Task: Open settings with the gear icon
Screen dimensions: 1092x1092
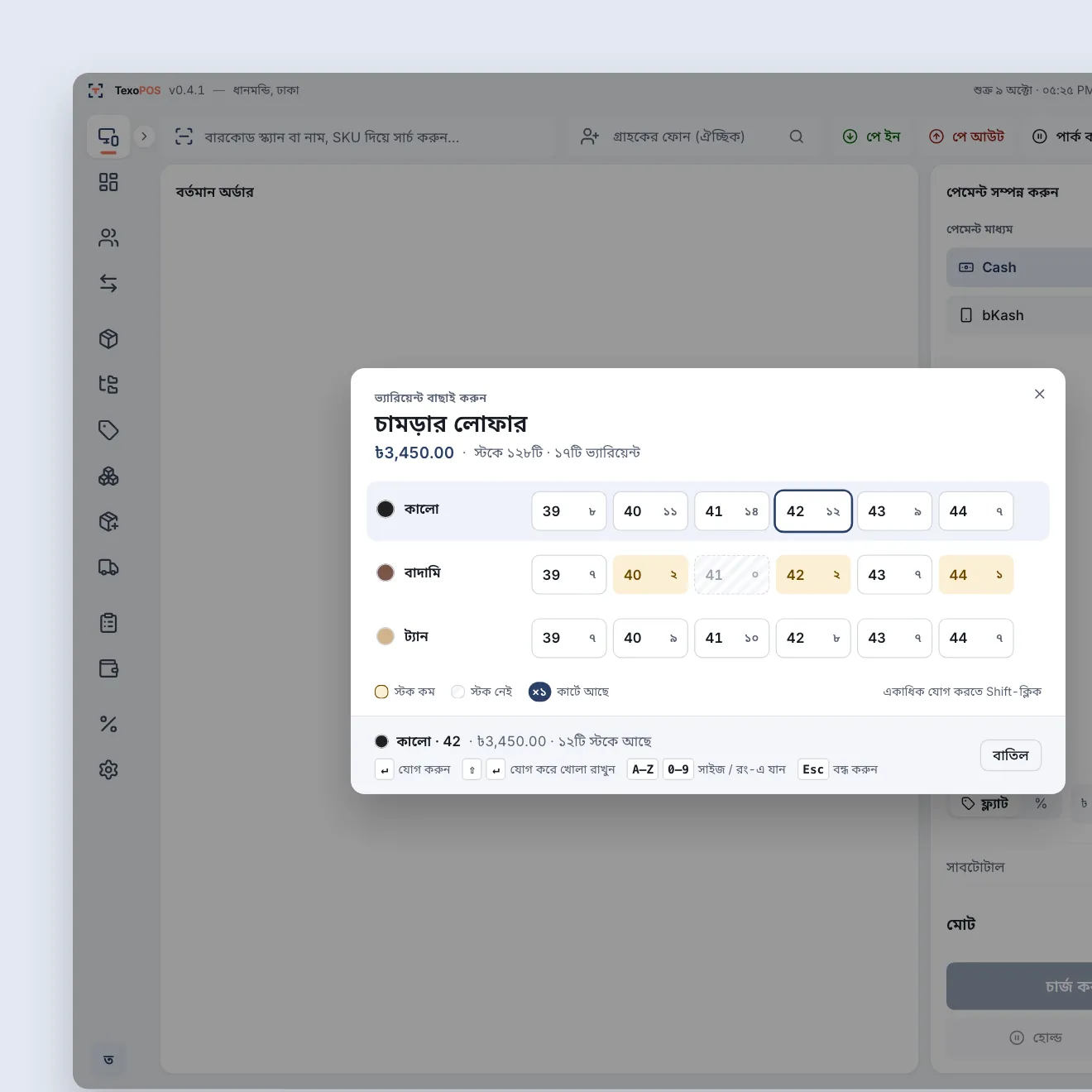Action: pos(108,770)
